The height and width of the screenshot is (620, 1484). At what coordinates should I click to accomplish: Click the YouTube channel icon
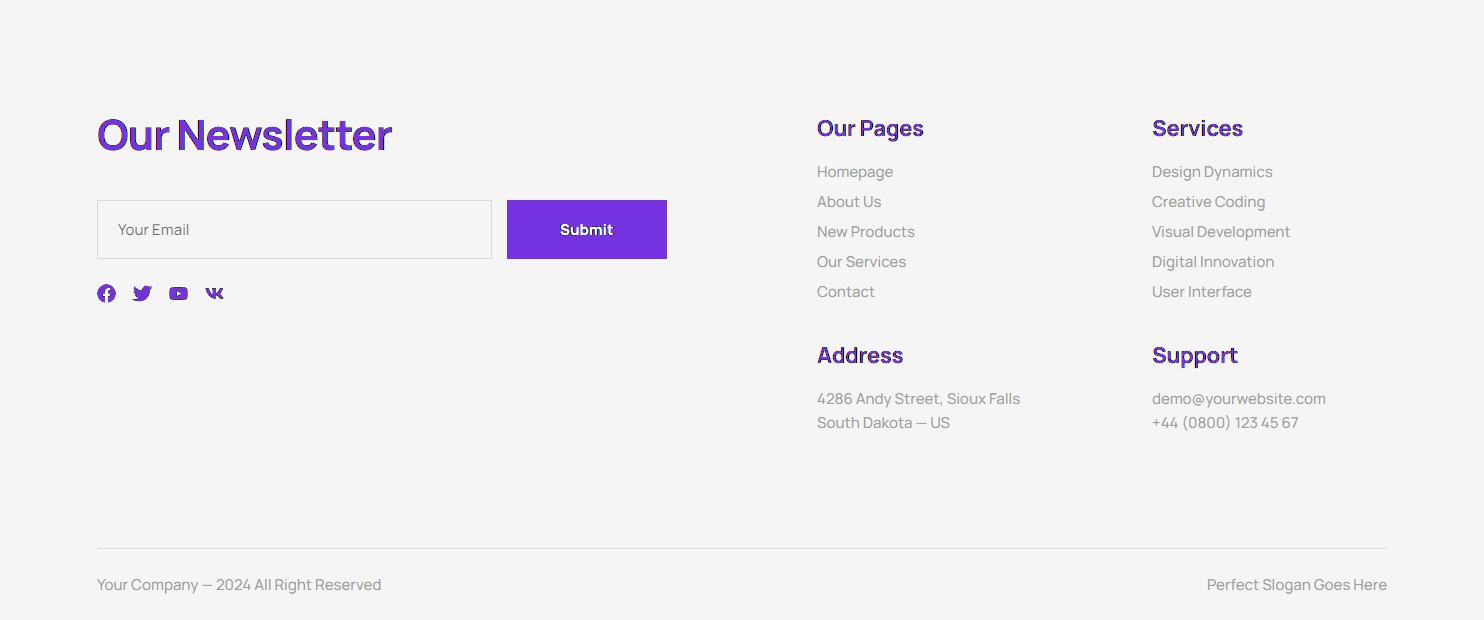click(x=178, y=293)
